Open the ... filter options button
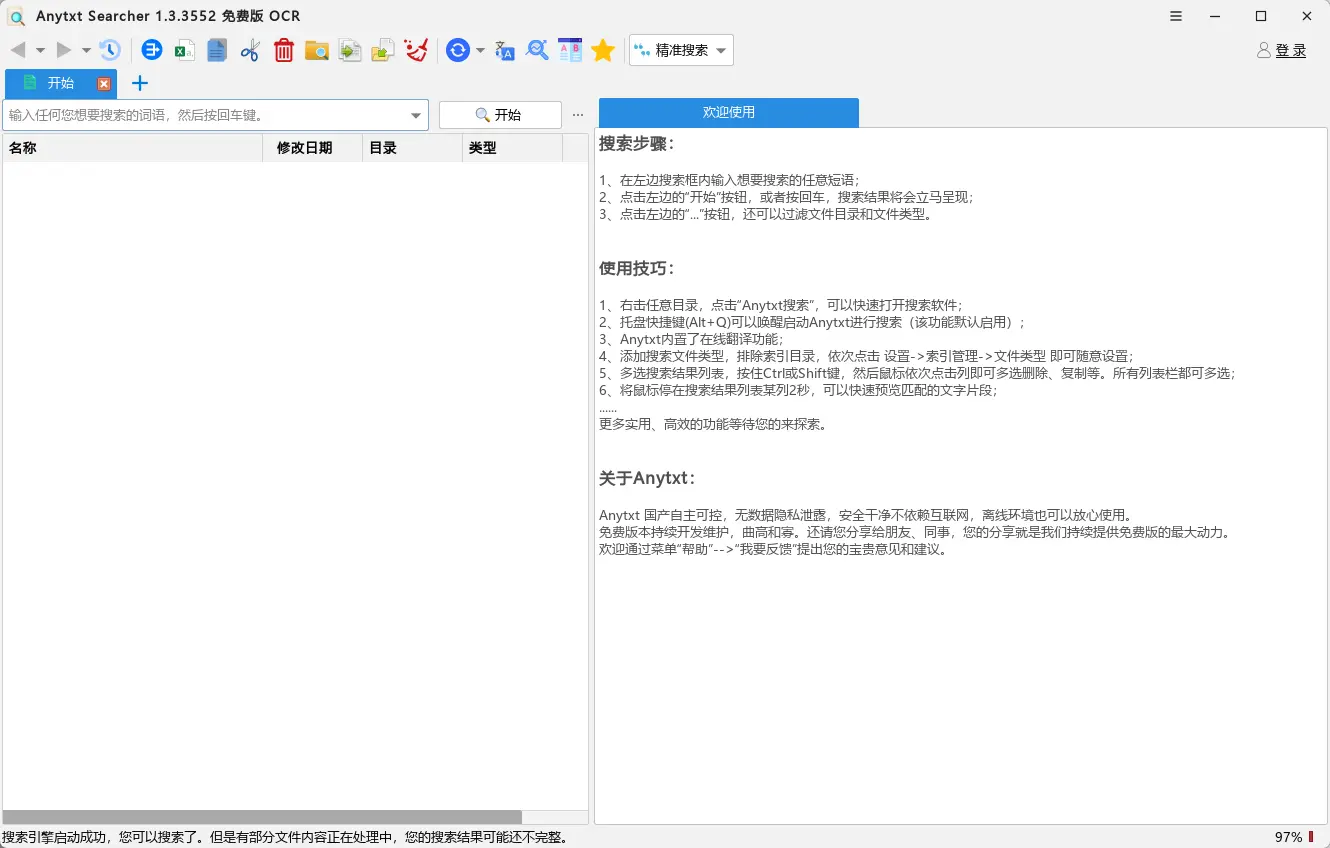Image resolution: width=1330 pixels, height=848 pixels. click(x=578, y=115)
